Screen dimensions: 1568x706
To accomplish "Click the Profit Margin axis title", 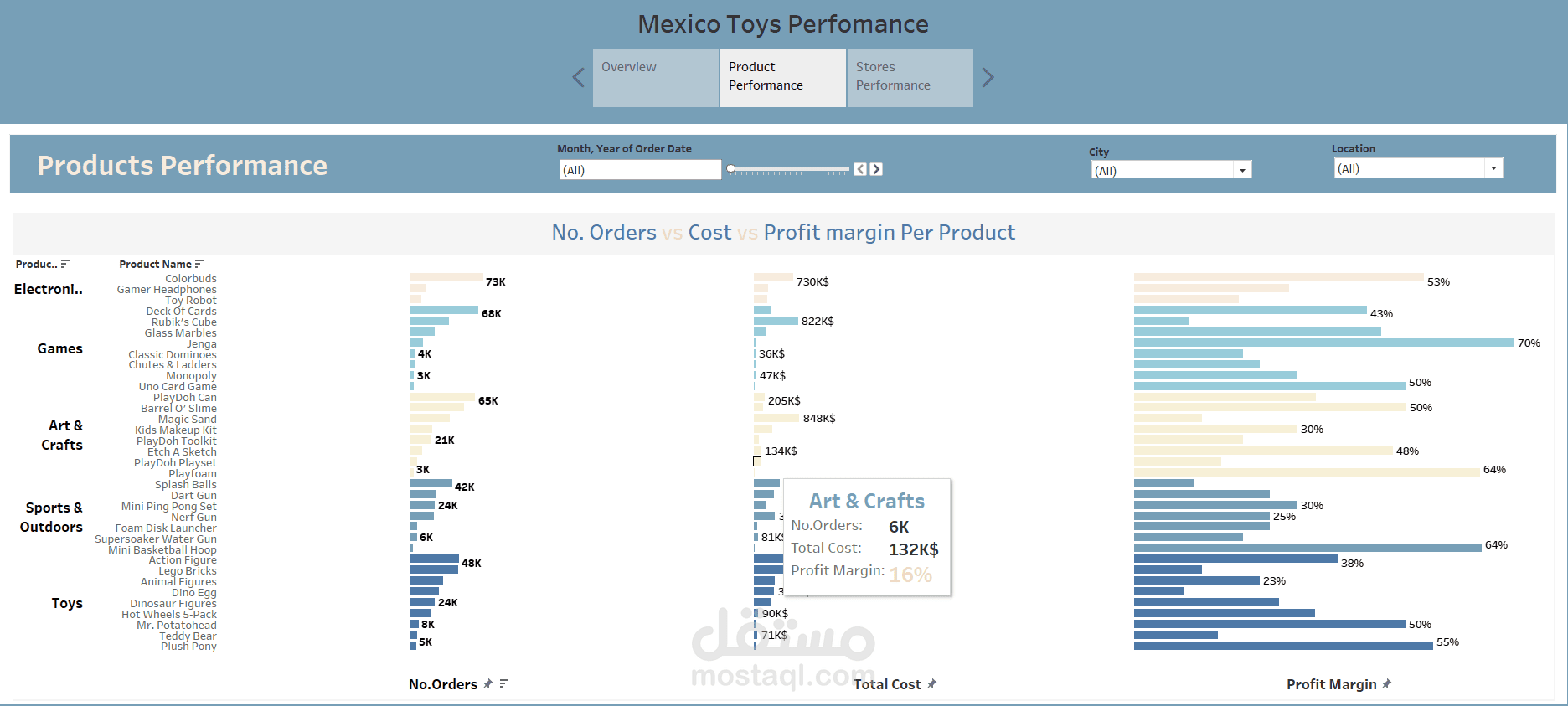I will [1332, 684].
